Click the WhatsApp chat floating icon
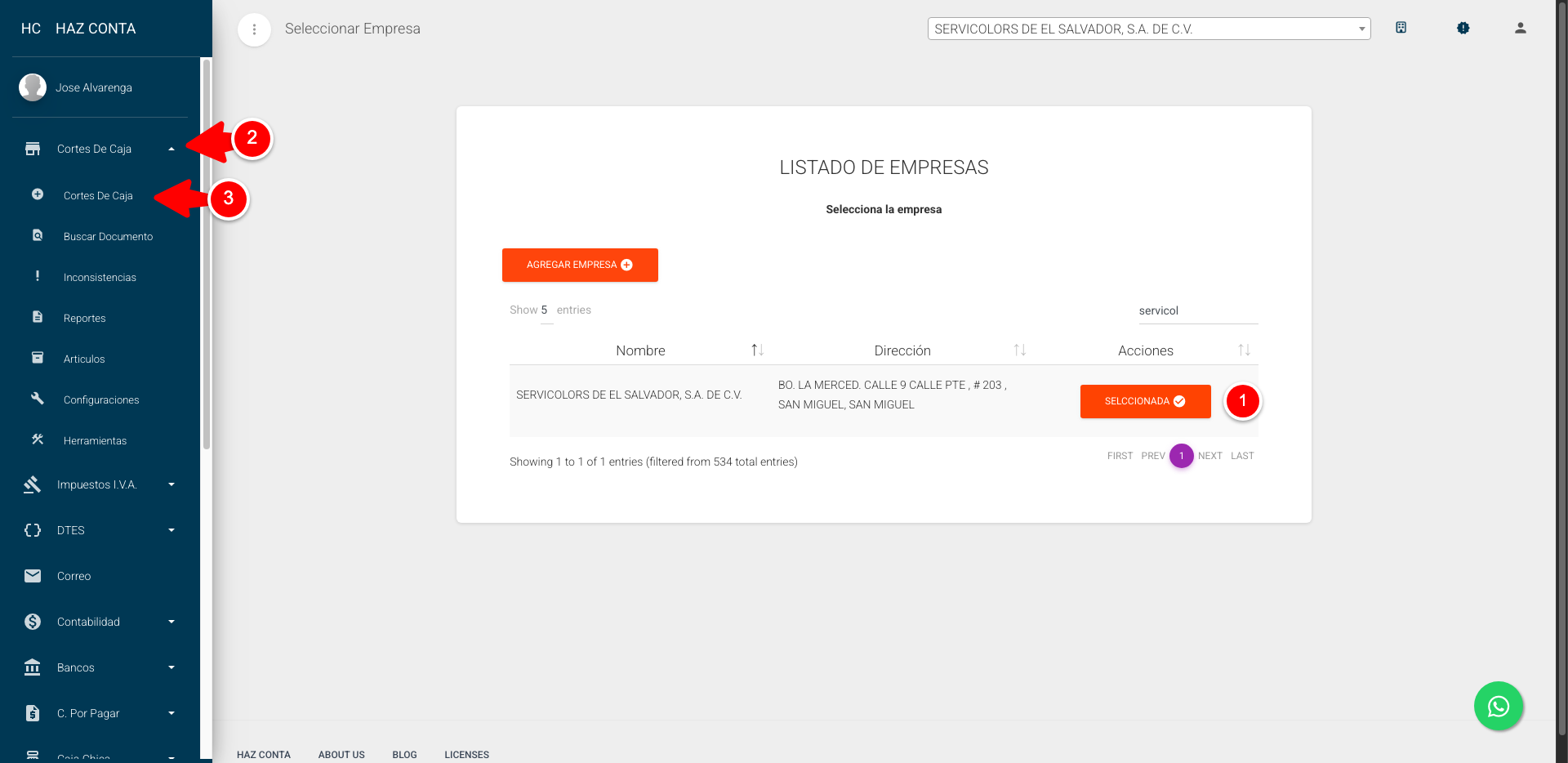Image resolution: width=1568 pixels, height=763 pixels. 1498,706
